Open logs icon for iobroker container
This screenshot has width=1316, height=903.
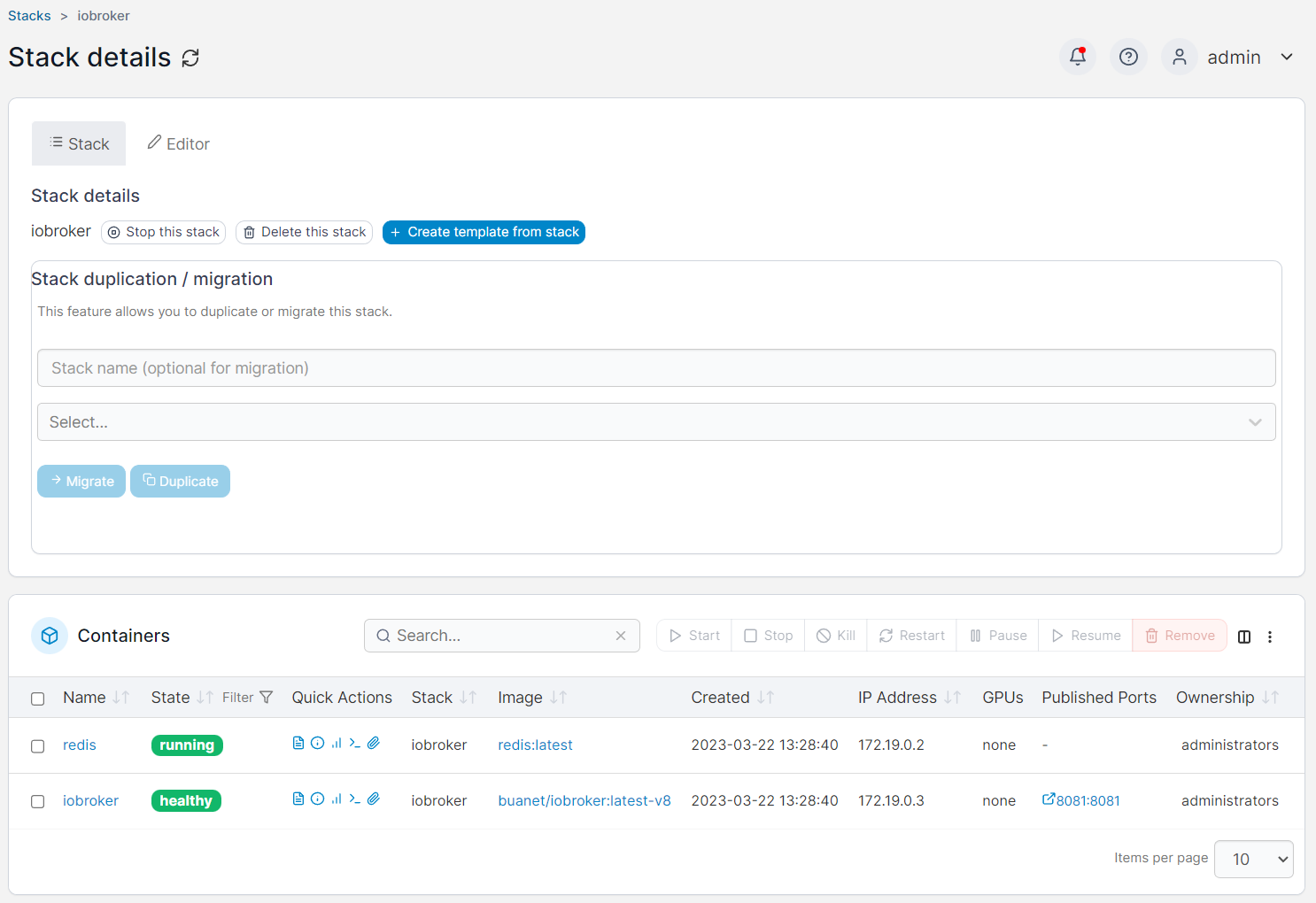point(298,799)
